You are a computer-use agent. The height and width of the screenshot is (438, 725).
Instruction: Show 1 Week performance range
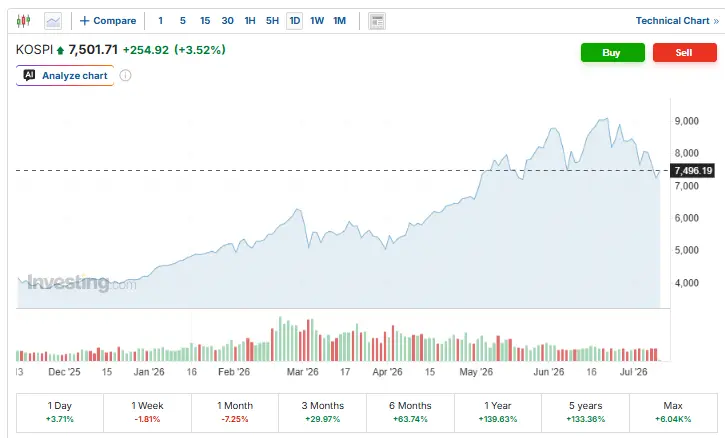(147, 413)
